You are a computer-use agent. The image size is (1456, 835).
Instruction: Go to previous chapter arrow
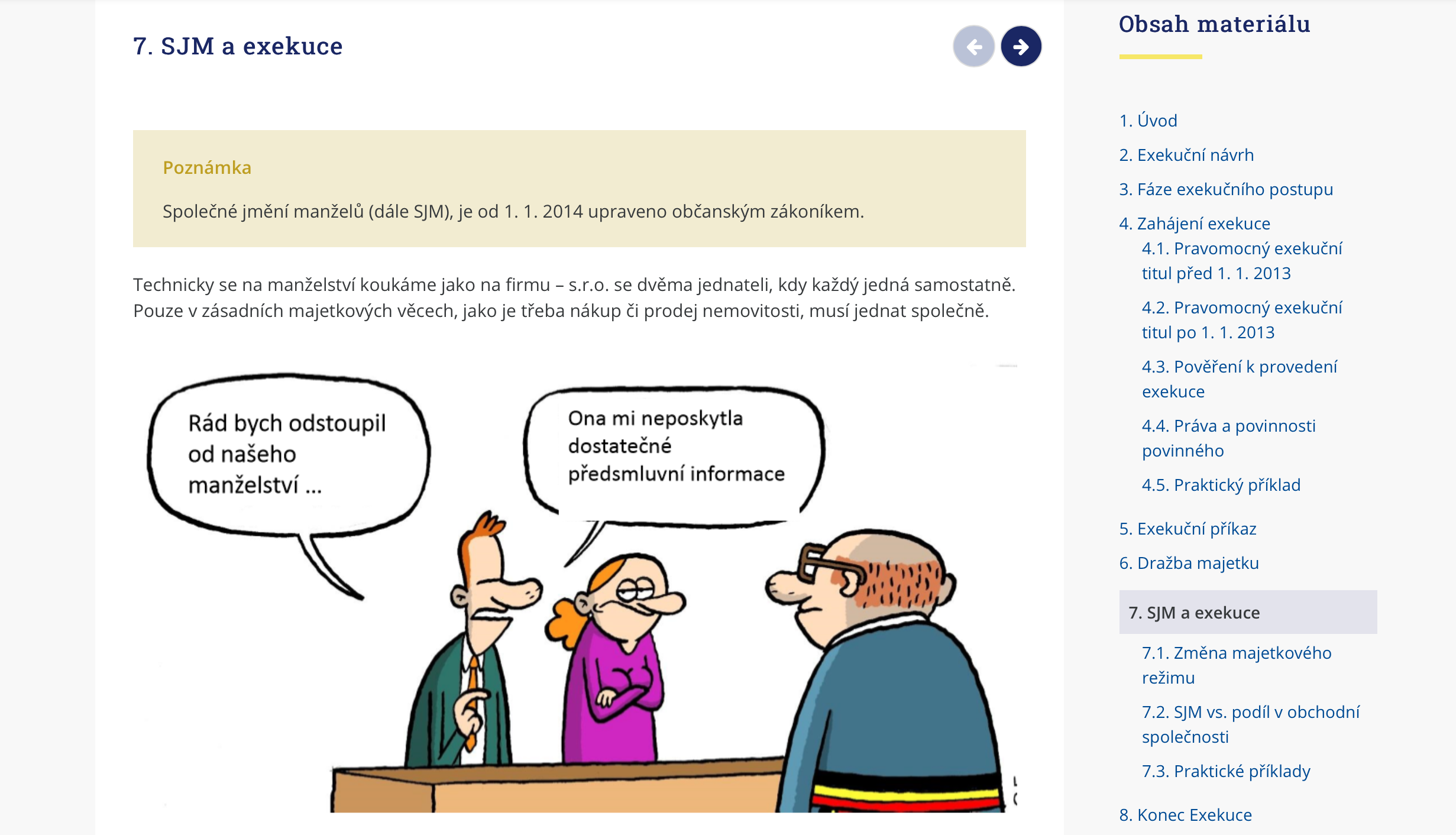[973, 46]
